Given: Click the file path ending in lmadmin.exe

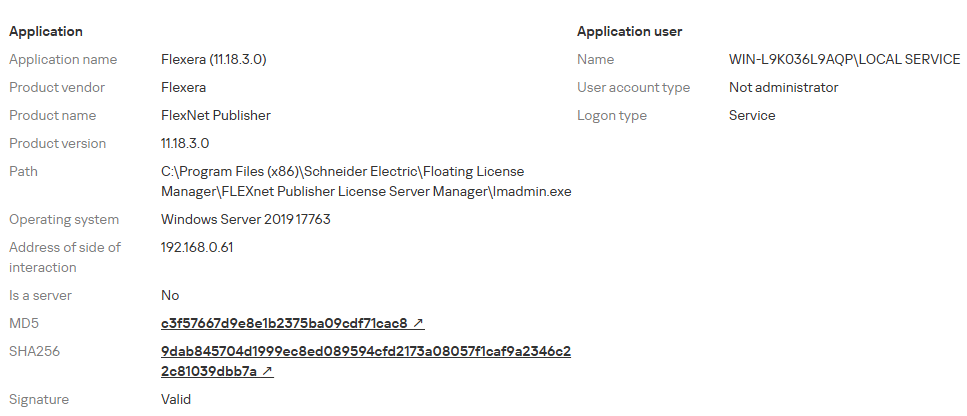Looking at the screenshot, I should click(366, 181).
